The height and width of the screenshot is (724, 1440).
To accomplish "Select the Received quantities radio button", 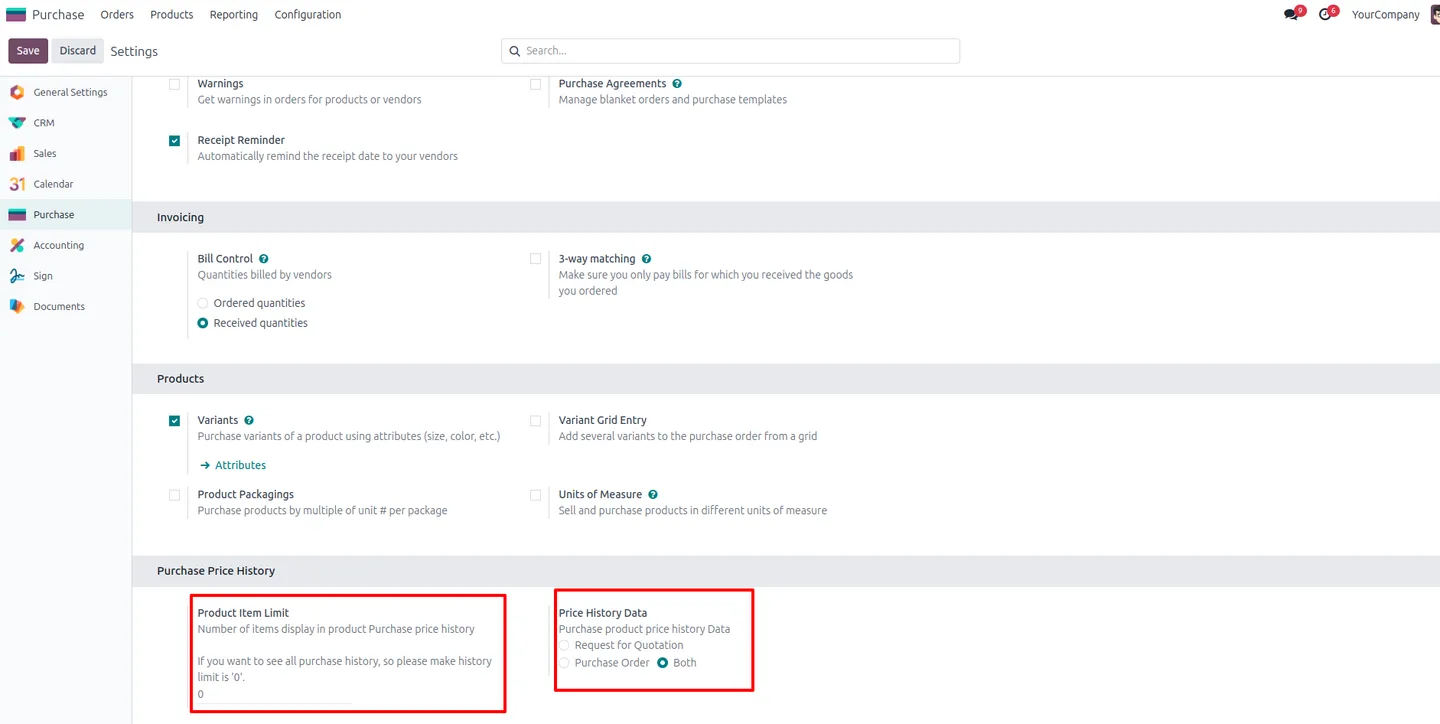I will tap(203, 323).
